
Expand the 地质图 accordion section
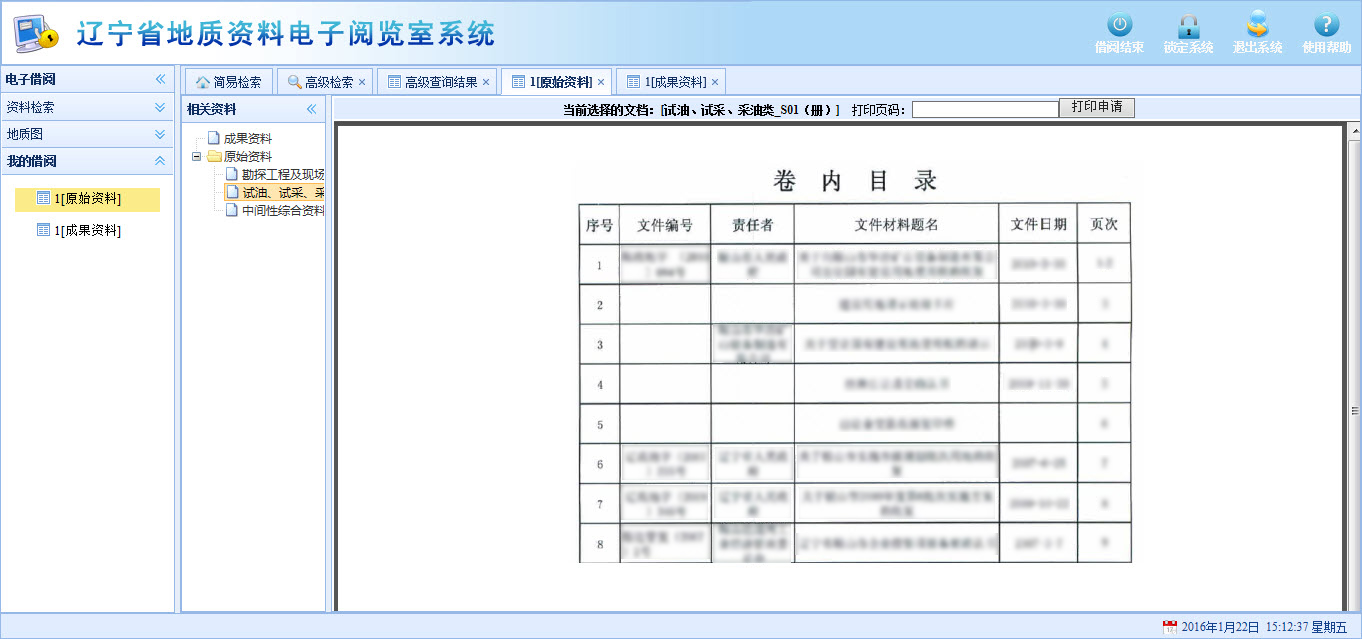click(160, 134)
